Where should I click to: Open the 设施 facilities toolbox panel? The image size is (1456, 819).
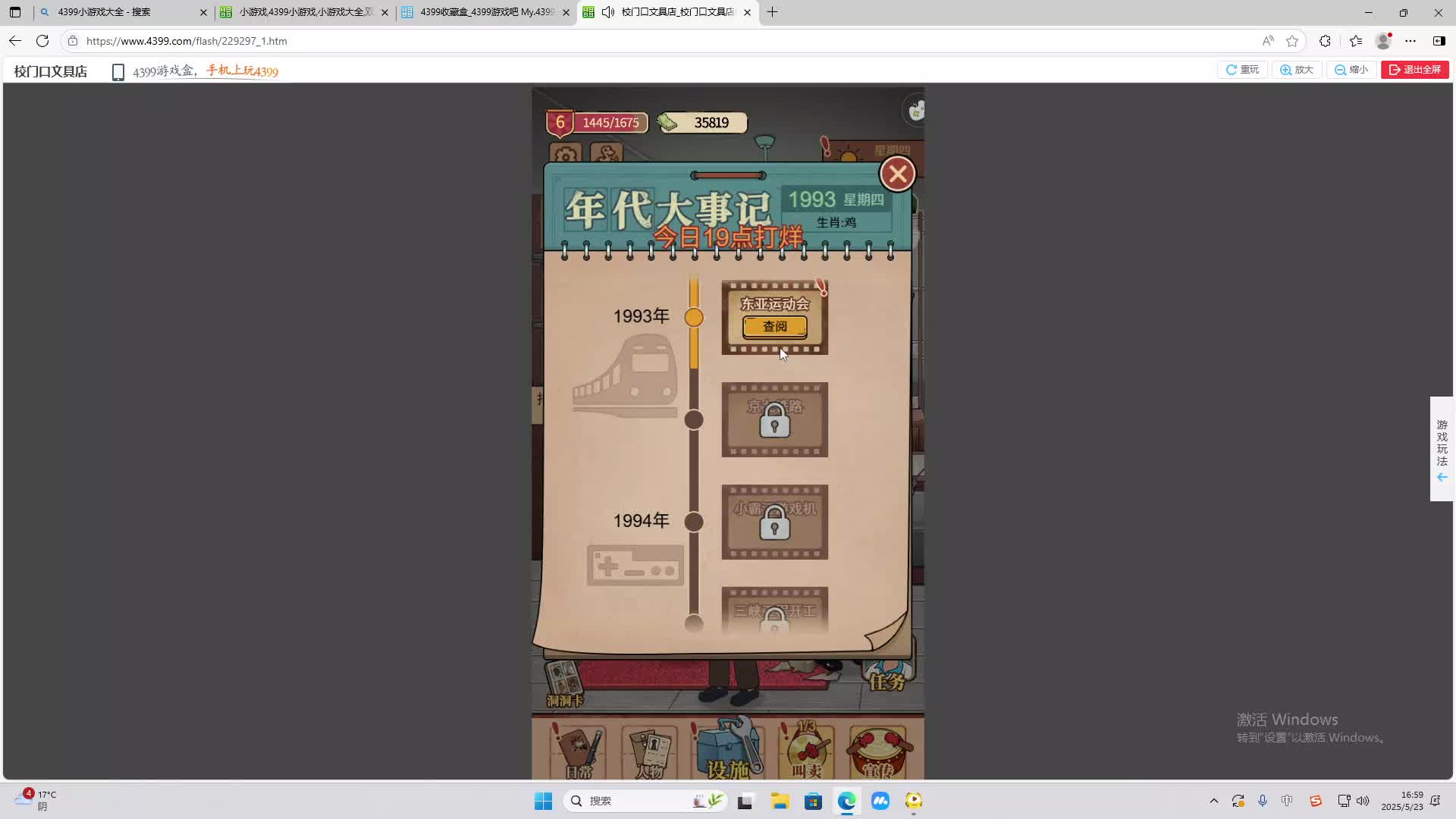coord(729,751)
